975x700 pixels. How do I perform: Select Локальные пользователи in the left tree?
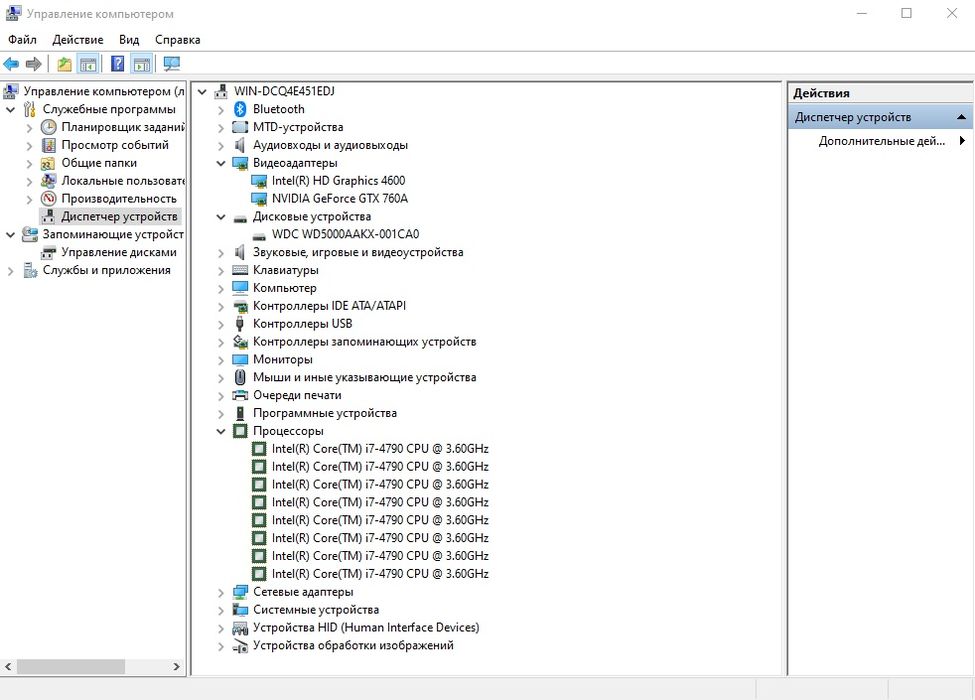tap(123, 181)
